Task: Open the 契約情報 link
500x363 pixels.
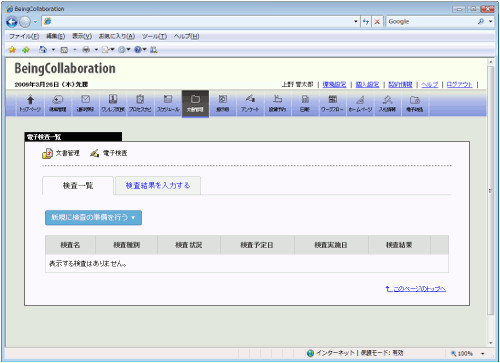Action: click(x=400, y=85)
